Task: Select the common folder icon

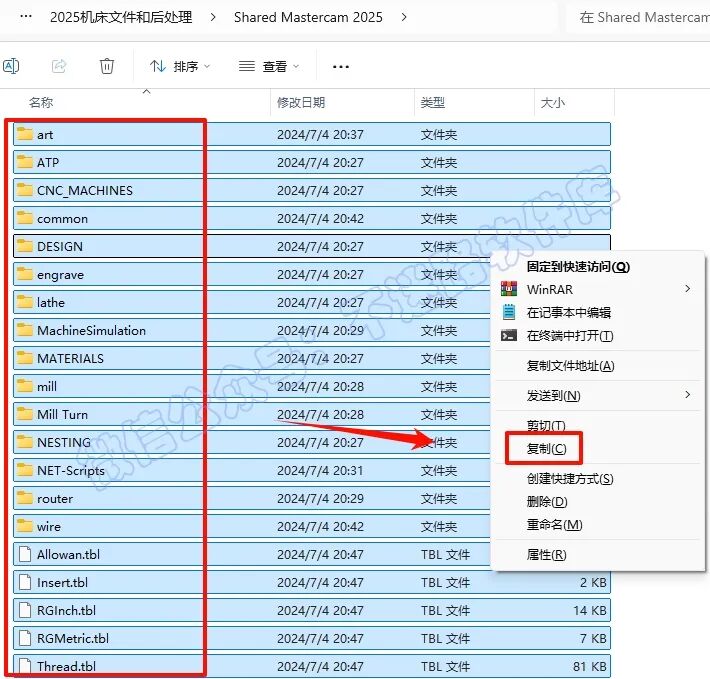Action: [x=24, y=218]
